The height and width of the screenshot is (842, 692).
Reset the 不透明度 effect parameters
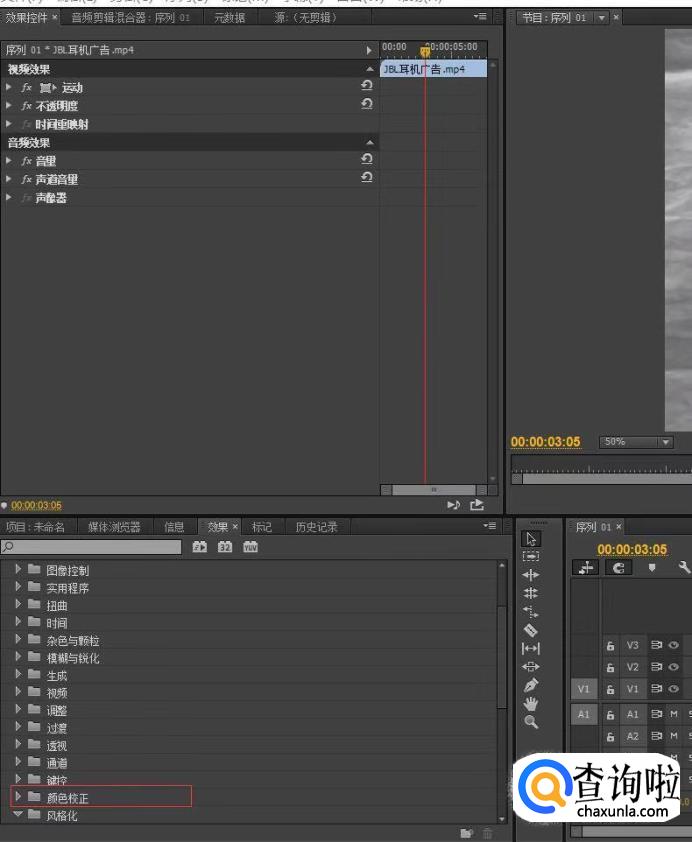[x=367, y=105]
